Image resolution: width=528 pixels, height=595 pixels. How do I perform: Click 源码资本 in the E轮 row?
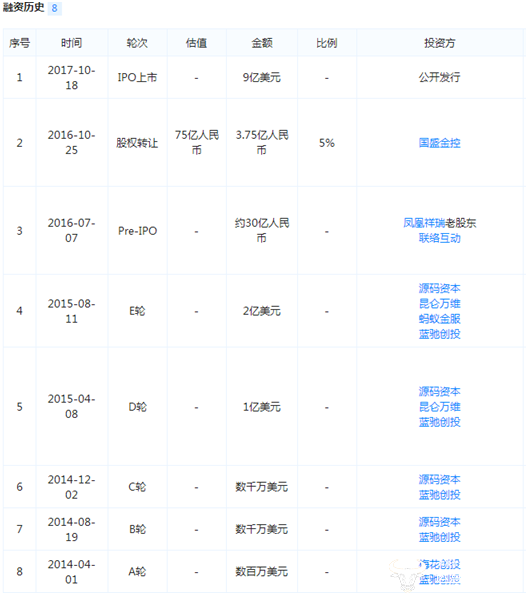point(439,288)
